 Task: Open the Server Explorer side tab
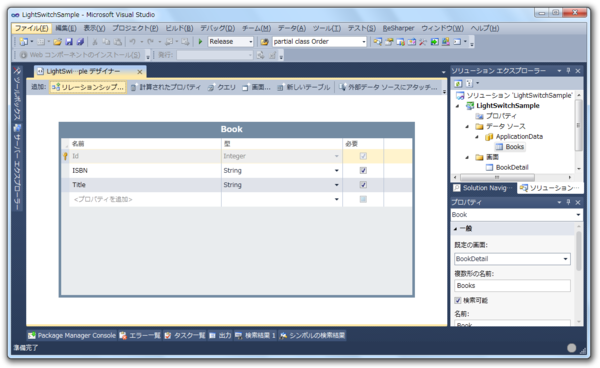(17, 167)
